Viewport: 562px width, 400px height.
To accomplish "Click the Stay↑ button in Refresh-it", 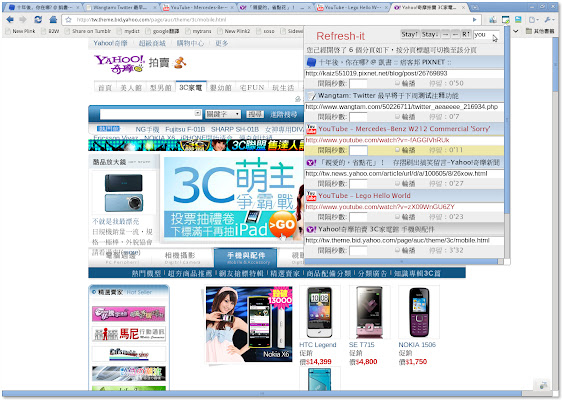I will [x=410, y=34].
